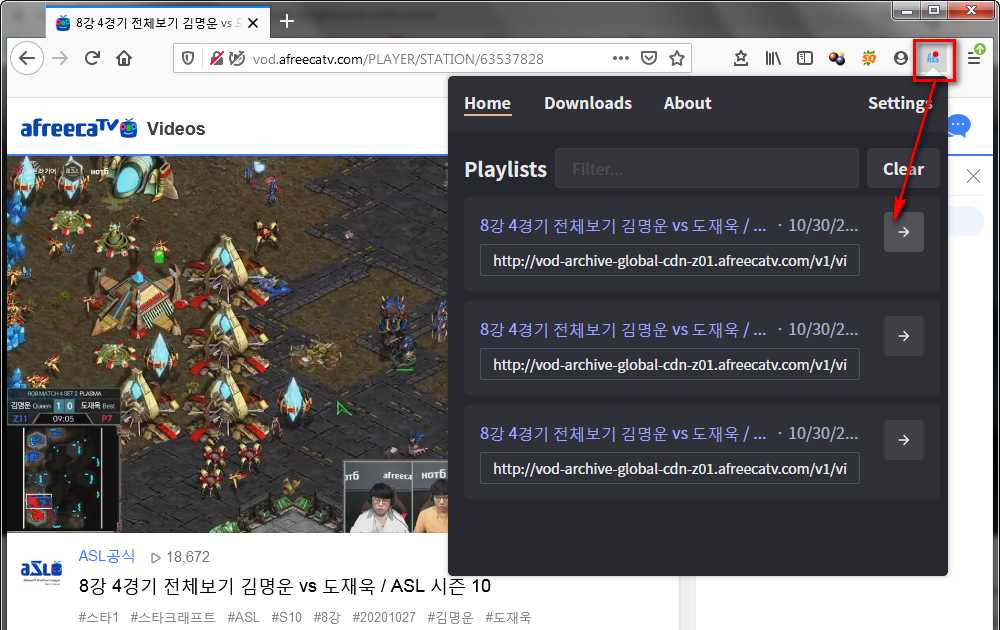Bookmark this page with star icon
Viewport: 1000px width, 630px height.
677,59
